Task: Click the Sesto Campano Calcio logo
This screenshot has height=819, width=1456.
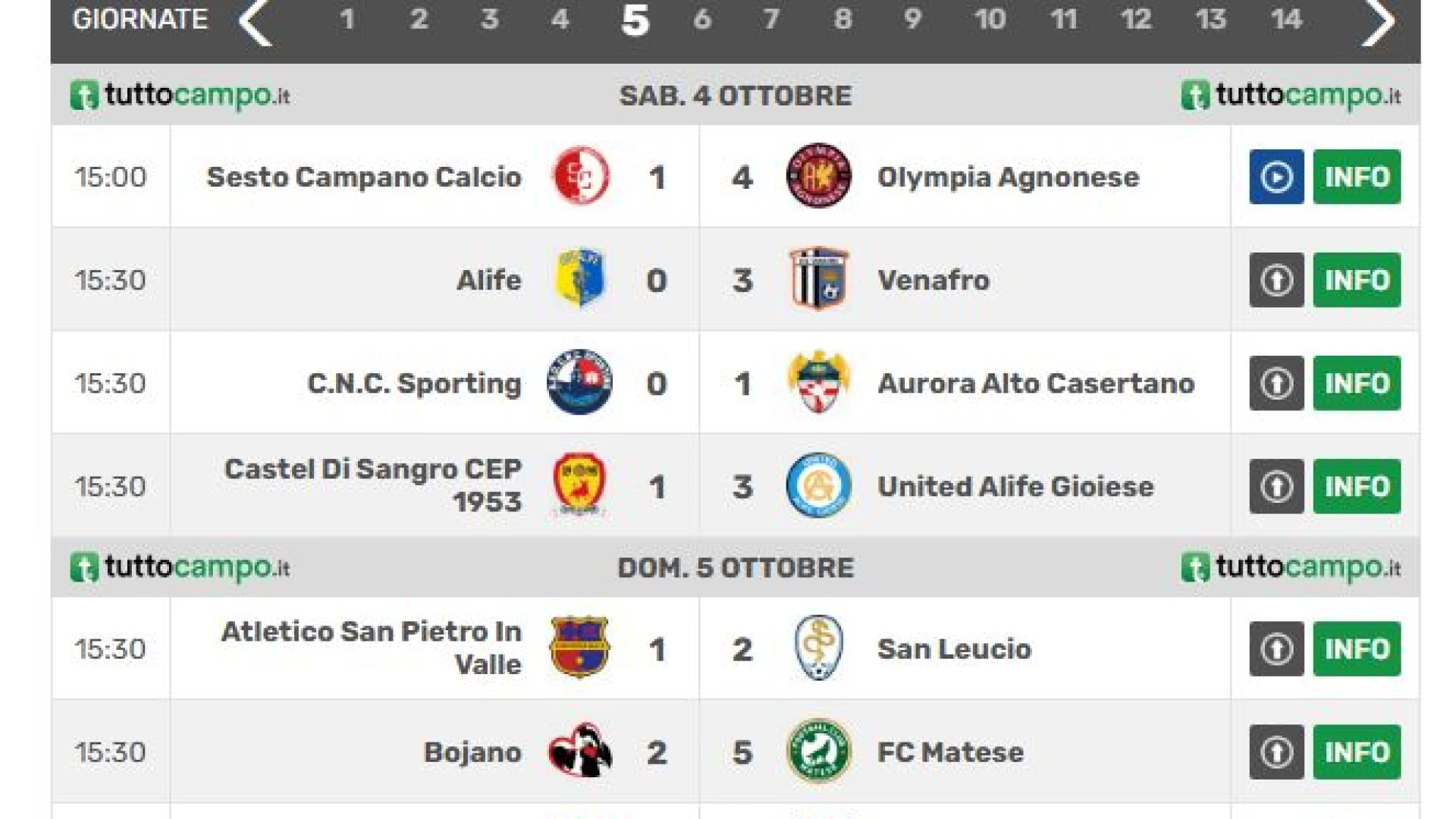Action: point(580,176)
